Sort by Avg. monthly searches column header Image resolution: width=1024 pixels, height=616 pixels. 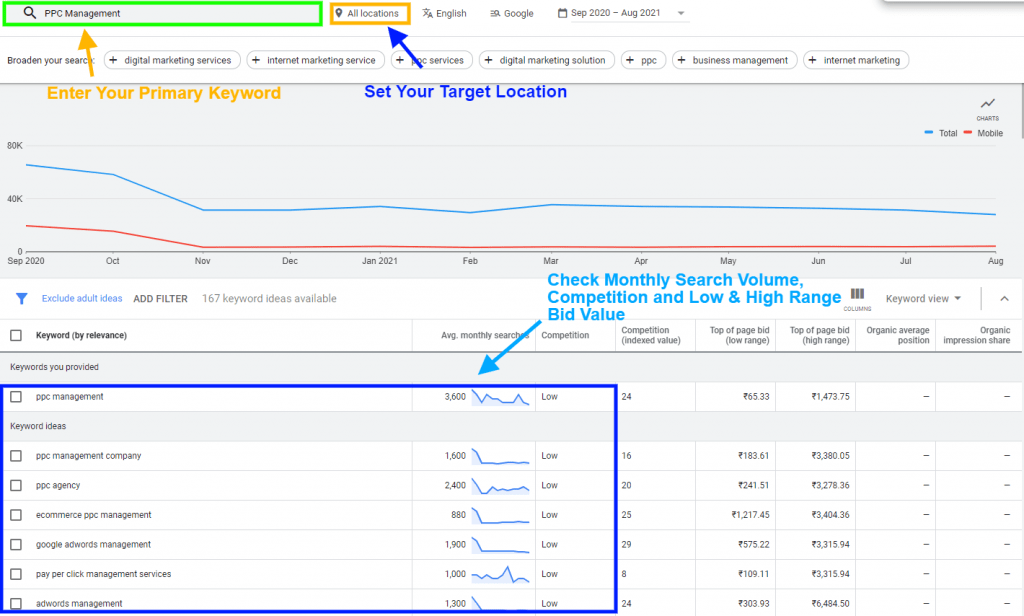[x=484, y=336]
